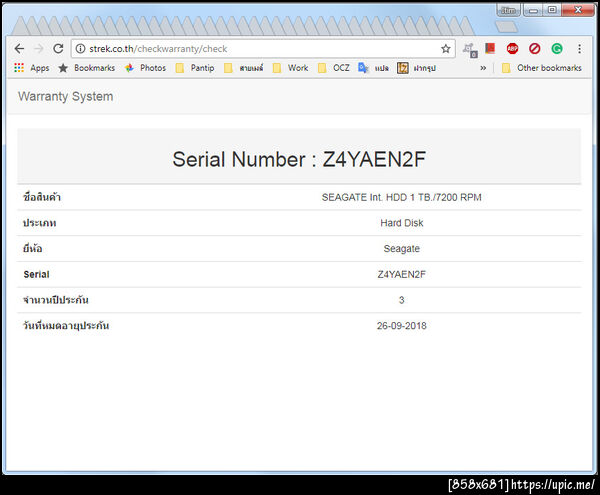Go back to the previous page
Screen dimensions: 600x495
tap(19, 49)
